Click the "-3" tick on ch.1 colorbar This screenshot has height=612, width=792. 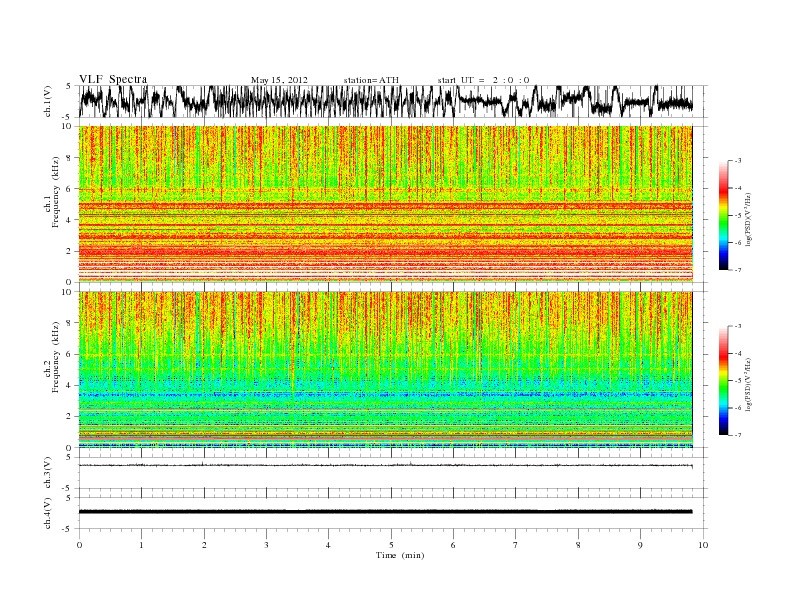click(x=737, y=161)
